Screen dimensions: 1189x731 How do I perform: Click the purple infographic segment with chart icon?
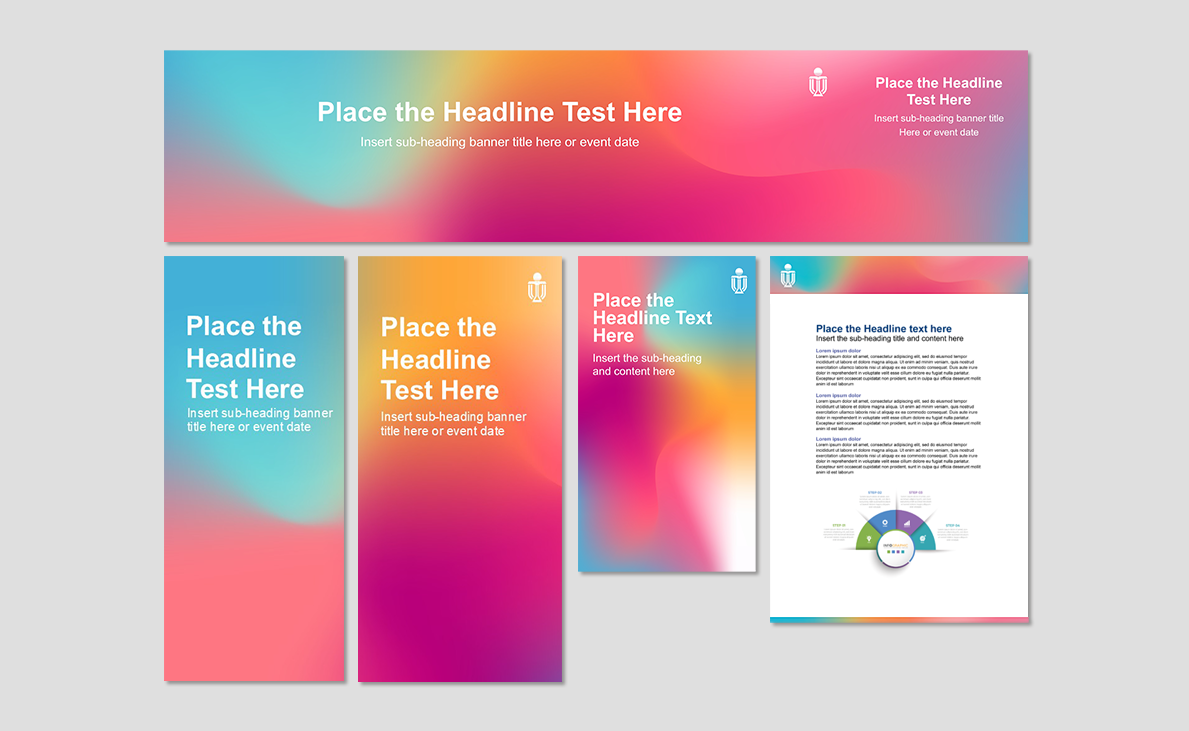[x=908, y=522]
